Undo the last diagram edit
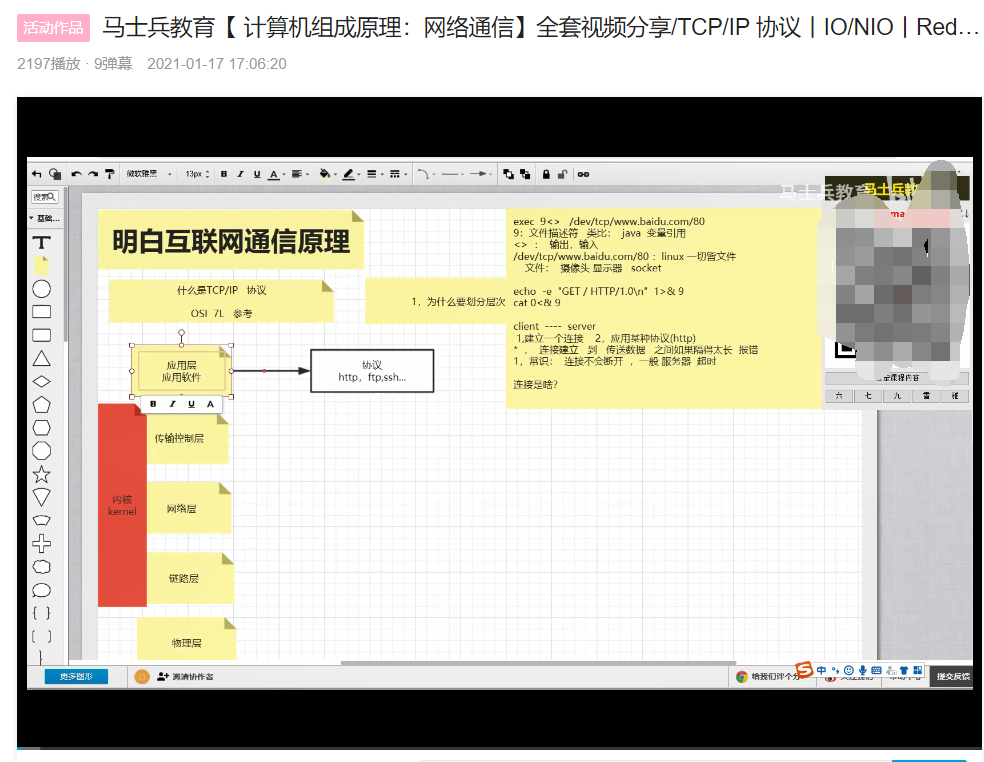This screenshot has width=984, height=762. [76, 174]
